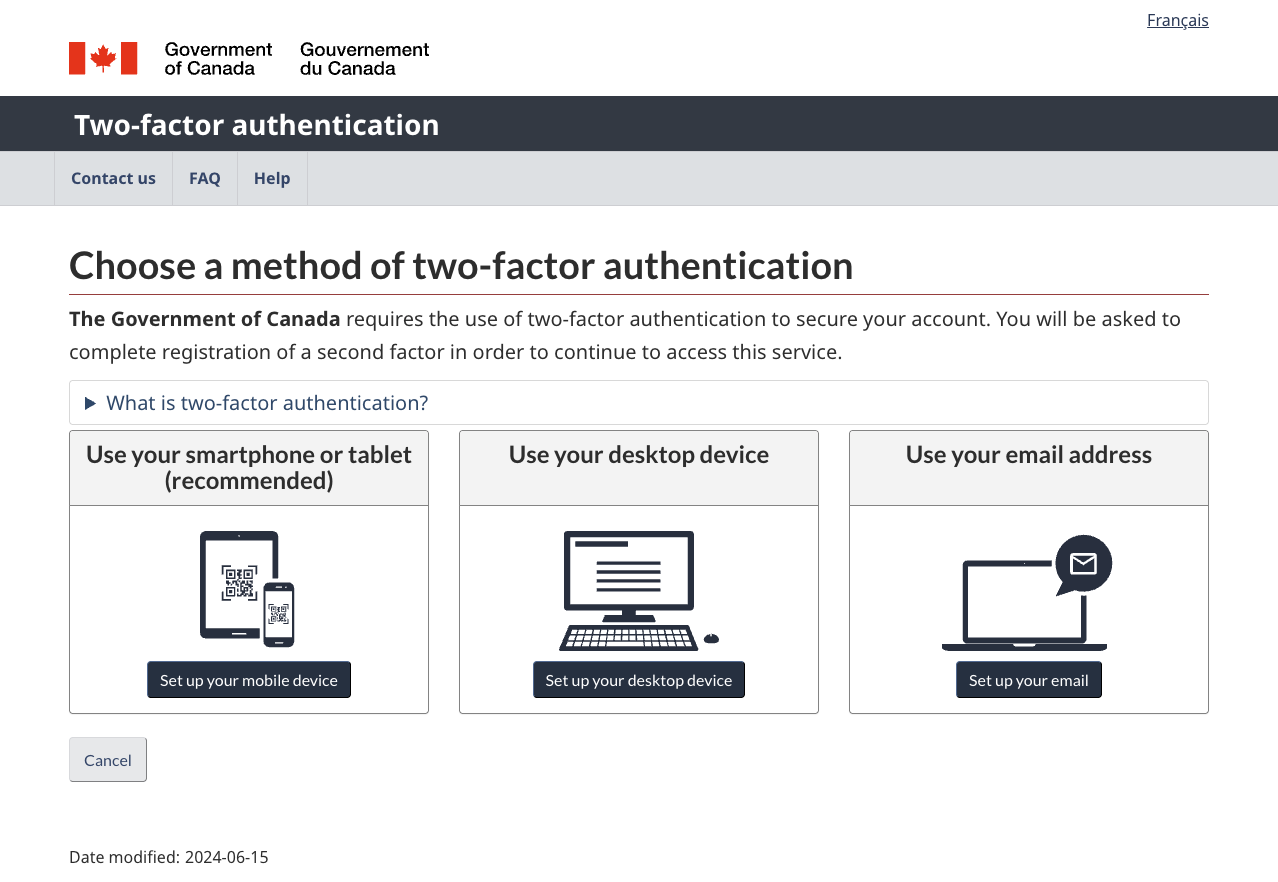Expand the What is two-factor authentication section
Screen dimensions: 1278x882
point(267,402)
